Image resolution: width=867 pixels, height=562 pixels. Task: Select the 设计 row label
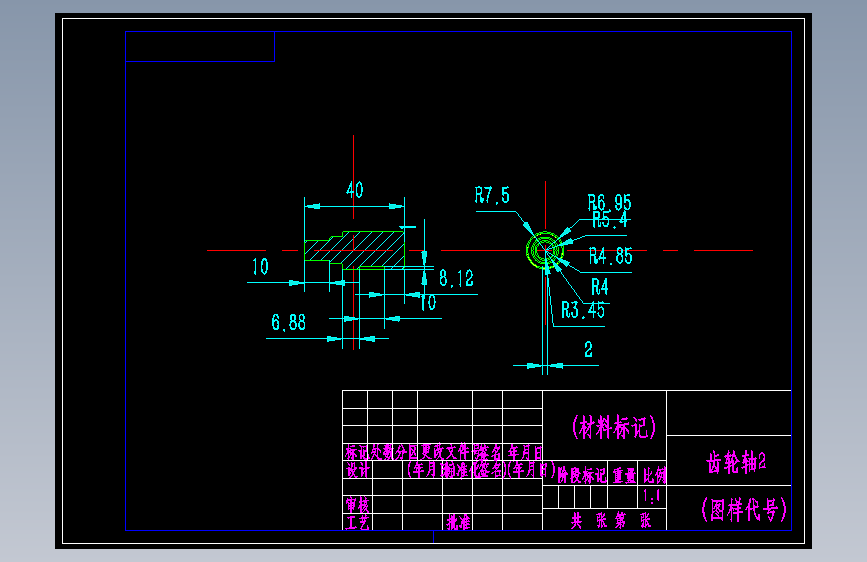pyautogui.click(x=358, y=470)
